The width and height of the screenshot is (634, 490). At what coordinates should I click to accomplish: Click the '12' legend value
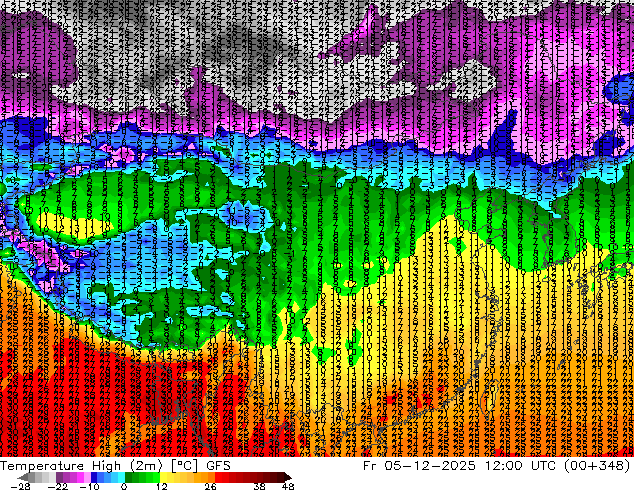(x=162, y=486)
